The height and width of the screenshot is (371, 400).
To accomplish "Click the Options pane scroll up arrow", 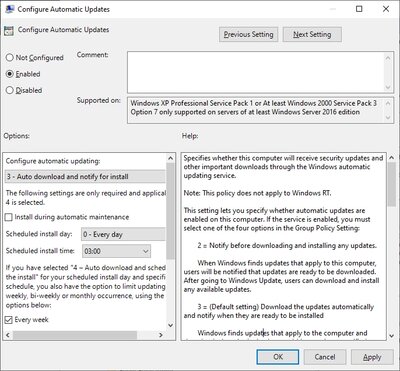I will click(170, 158).
